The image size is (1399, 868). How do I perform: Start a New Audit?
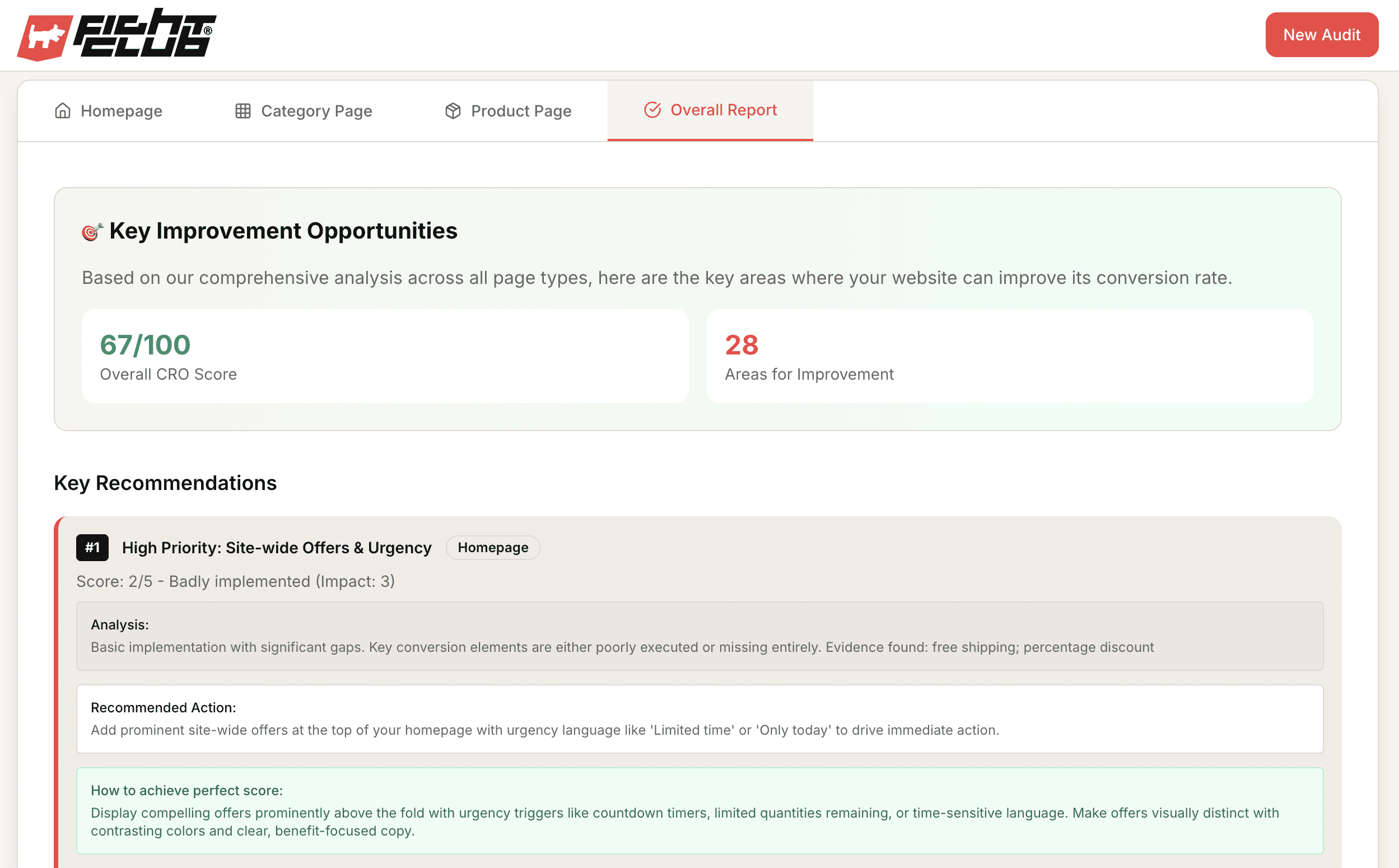(1322, 35)
